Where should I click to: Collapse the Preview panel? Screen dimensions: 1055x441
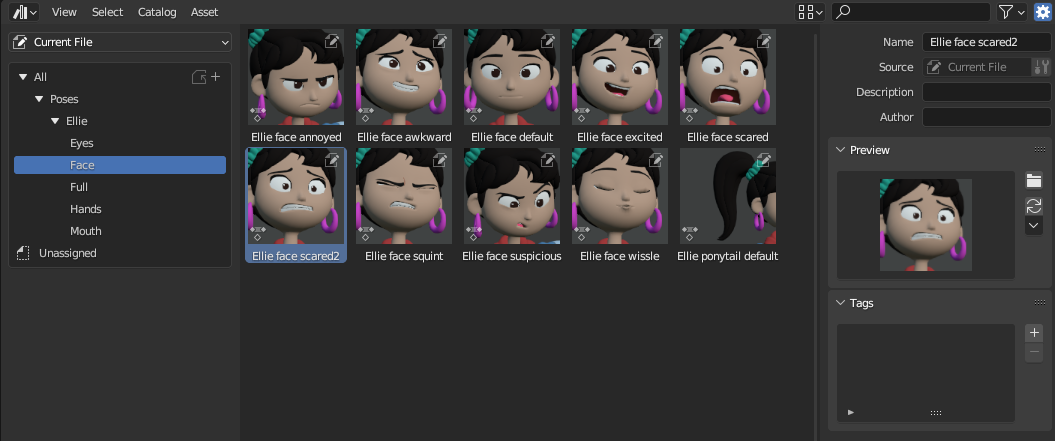[840, 149]
